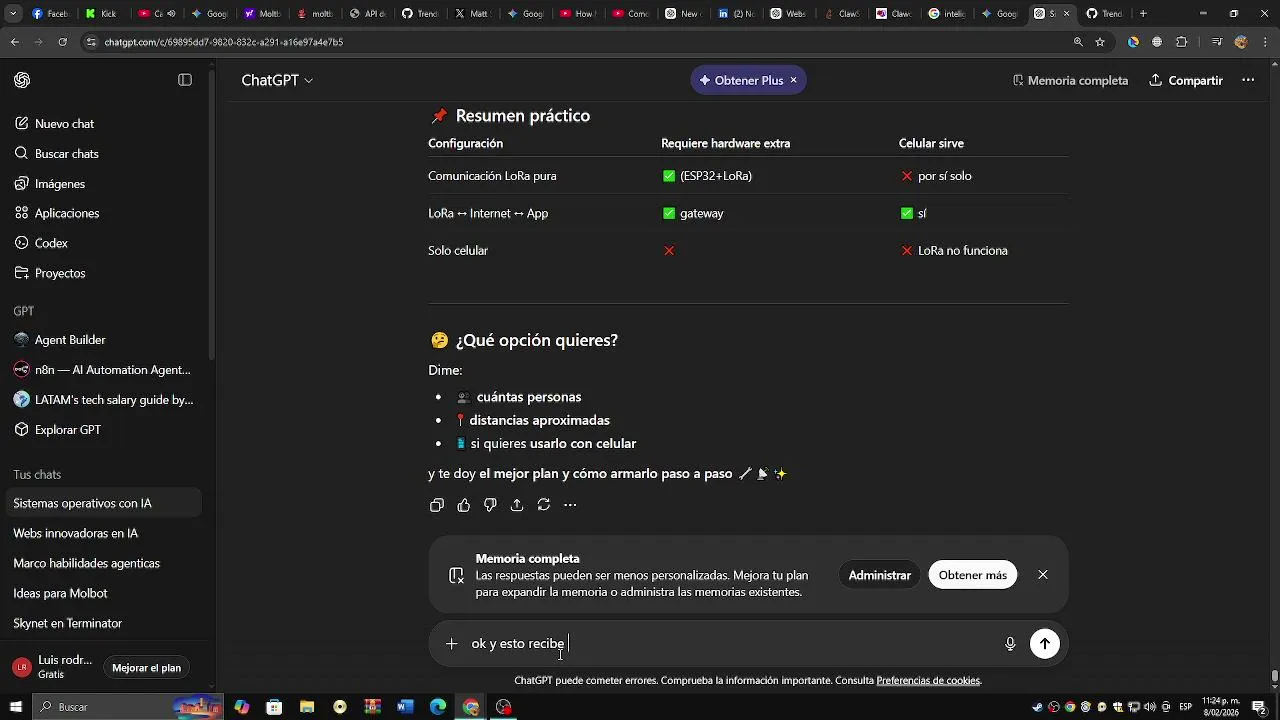Click the thumbs up icon

464,505
